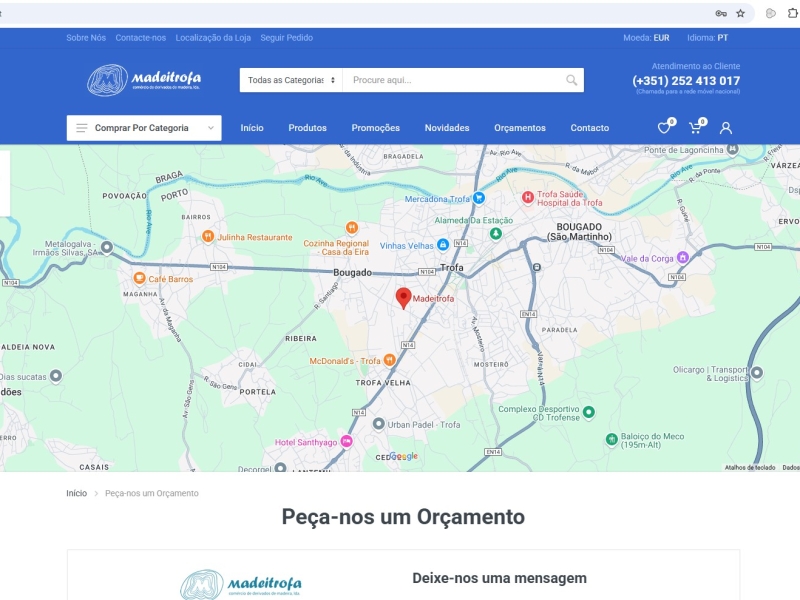Open the Moeda EUR currency selector
Screen dimensions: 800x600
point(646,38)
